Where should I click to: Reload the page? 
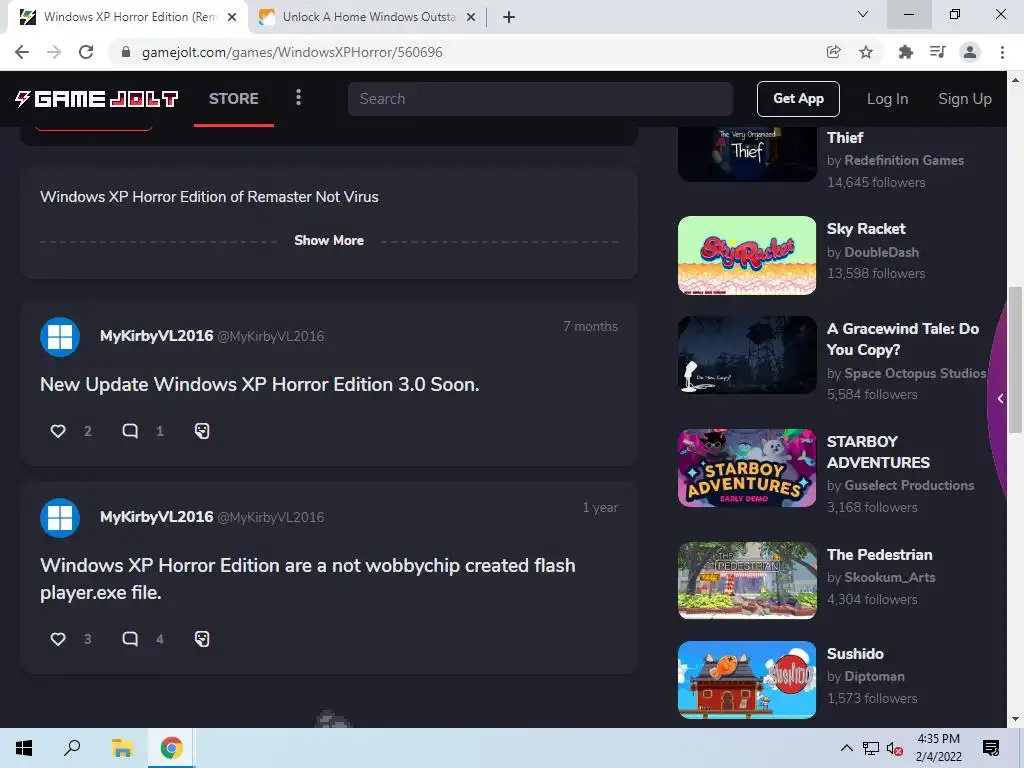pos(86,52)
